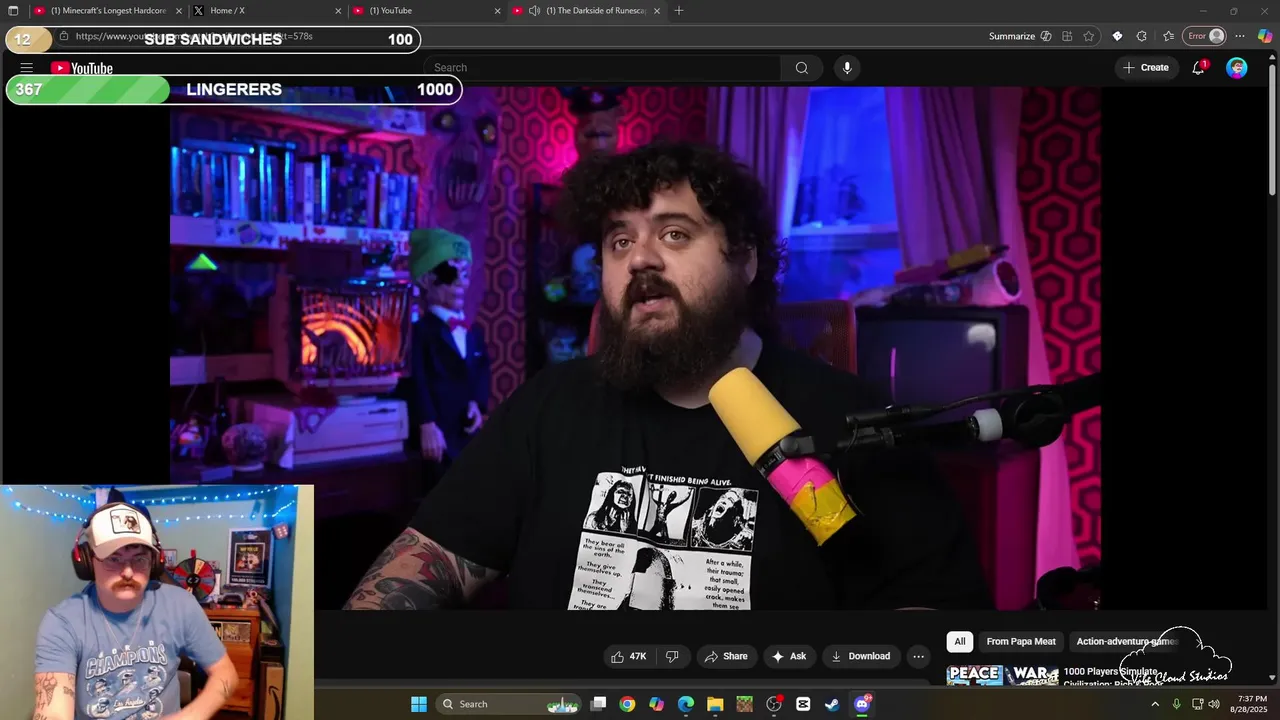Add this page to browser favorites
1280x720 pixels.
[x=1089, y=36]
